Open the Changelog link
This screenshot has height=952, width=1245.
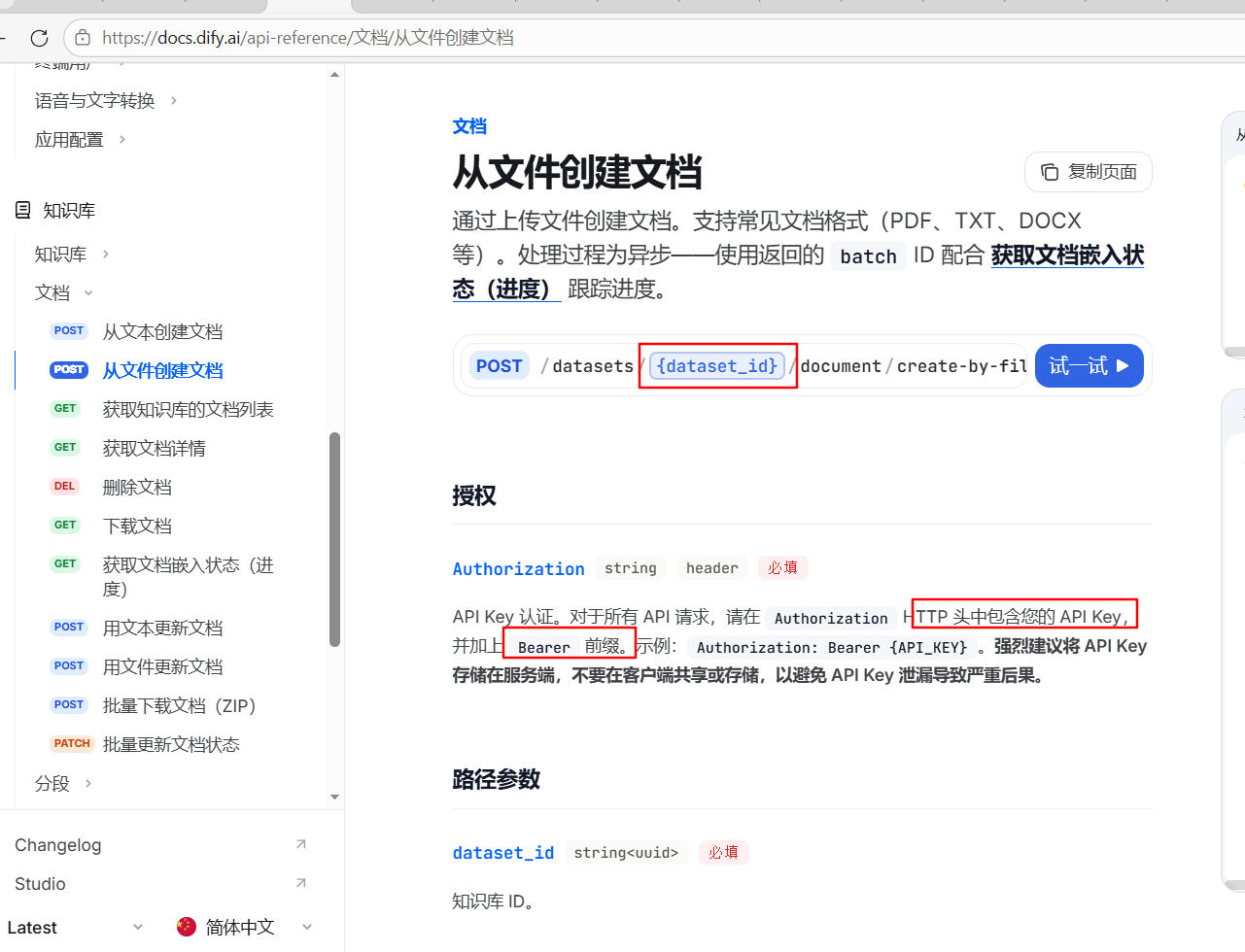pyautogui.click(x=58, y=845)
